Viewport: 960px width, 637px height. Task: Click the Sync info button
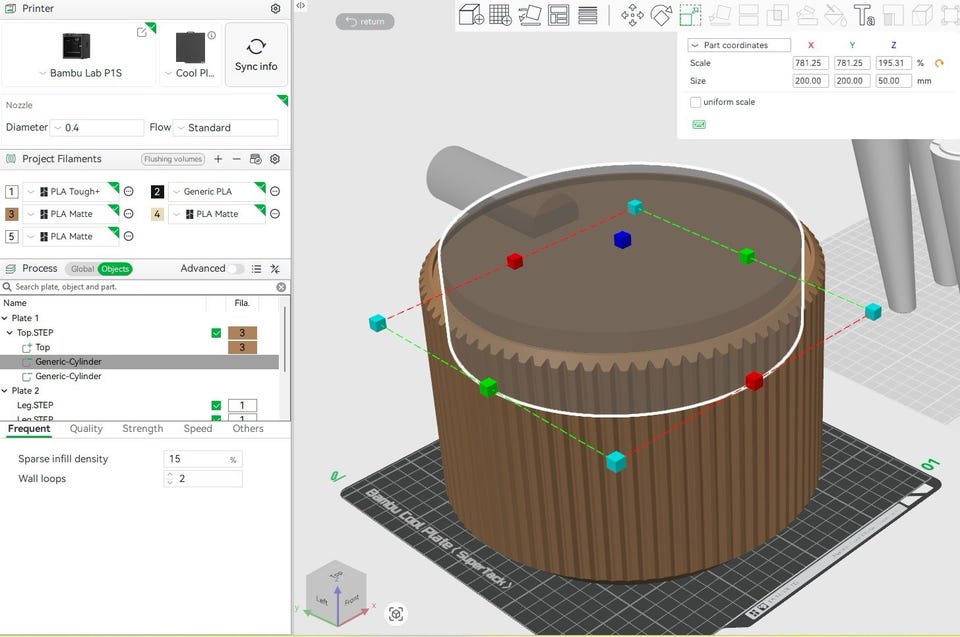click(256, 55)
